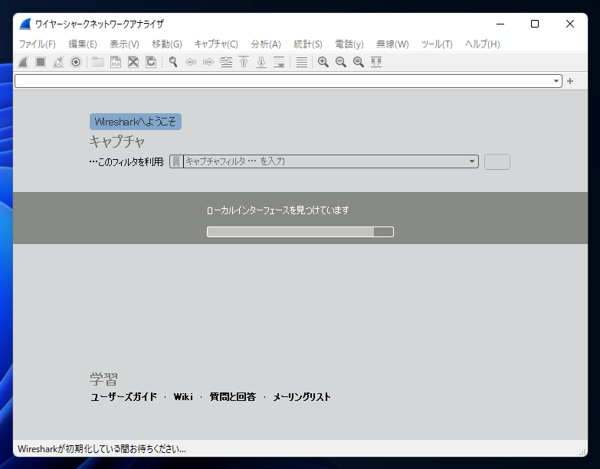Viewport: 600px width, 469px height.
Task: Open the 統計(S) menu
Action: point(308,44)
